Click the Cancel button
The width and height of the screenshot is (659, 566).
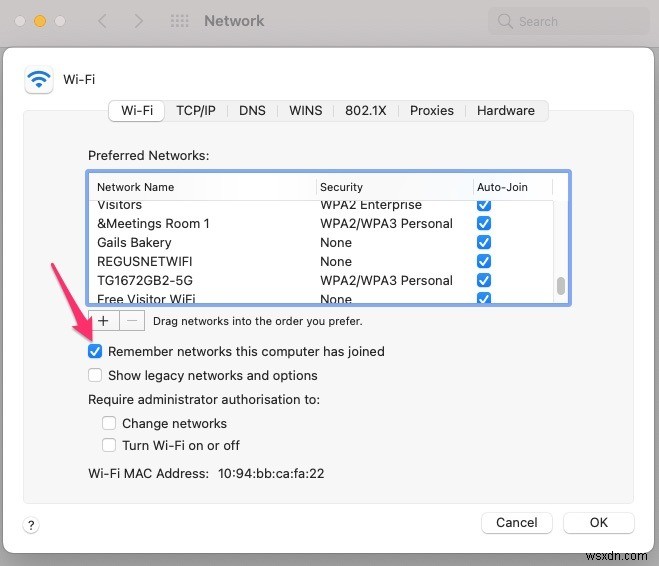[x=517, y=523]
